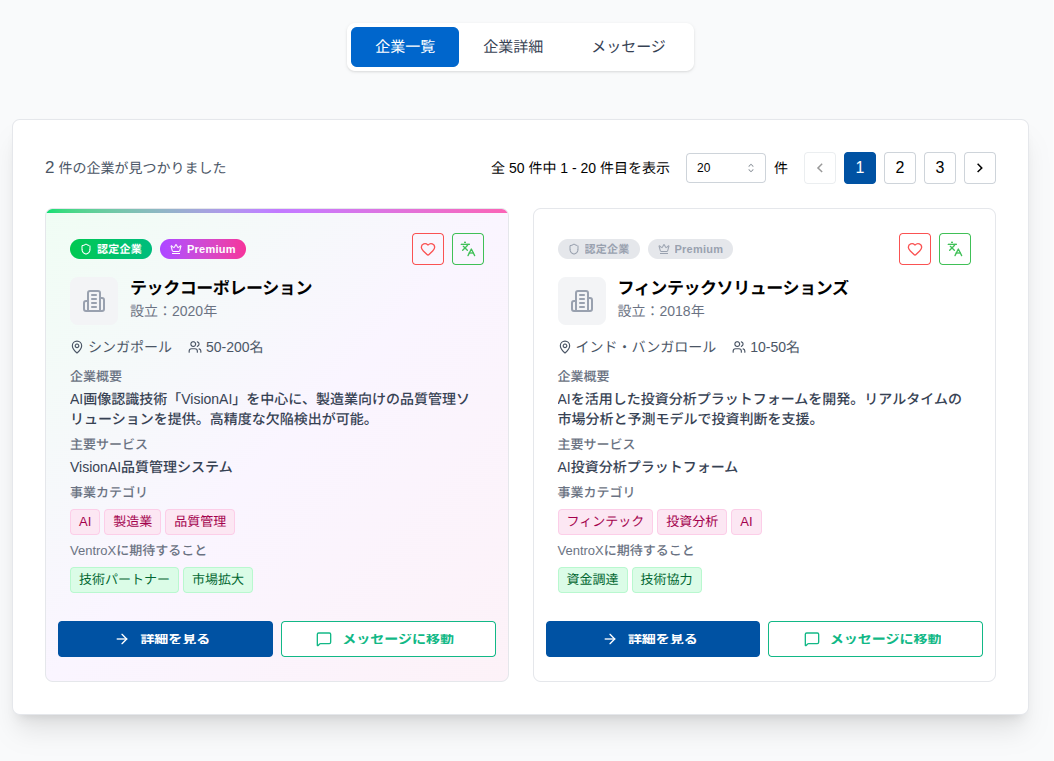Switch to 企業一覧 tab
1054x761 pixels.
[x=405, y=47]
